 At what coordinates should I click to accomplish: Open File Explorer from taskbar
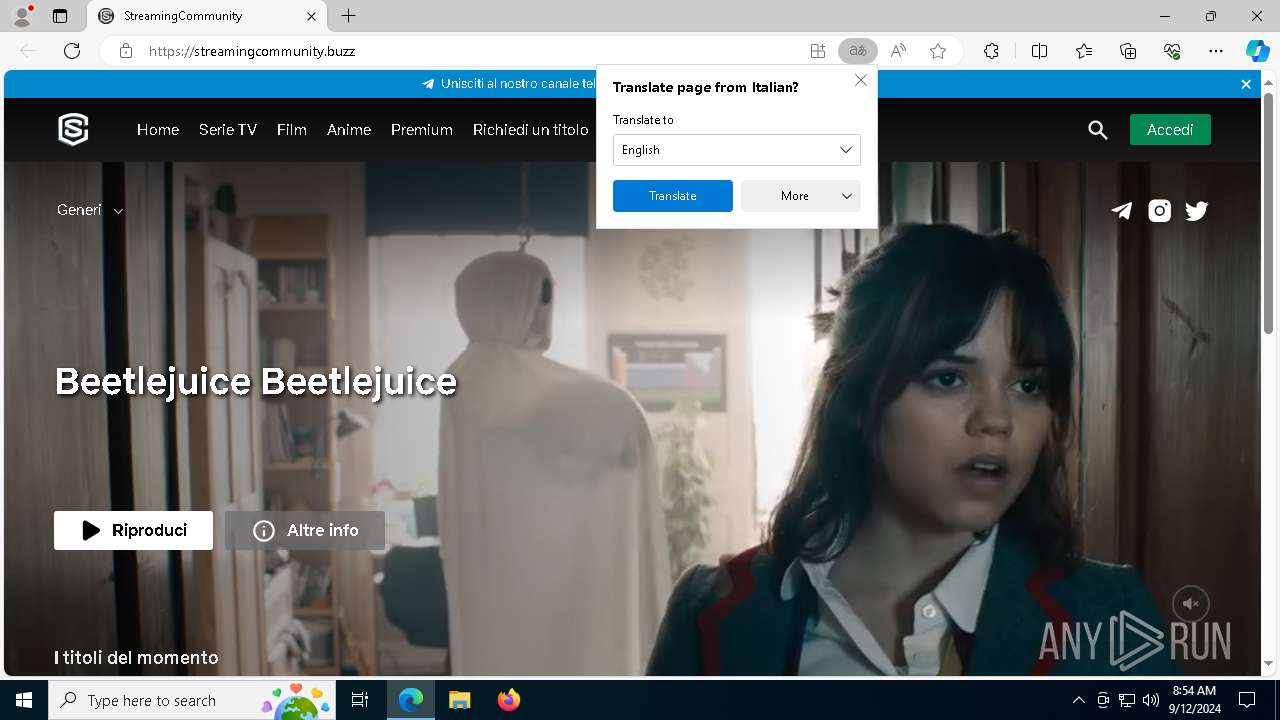point(460,700)
